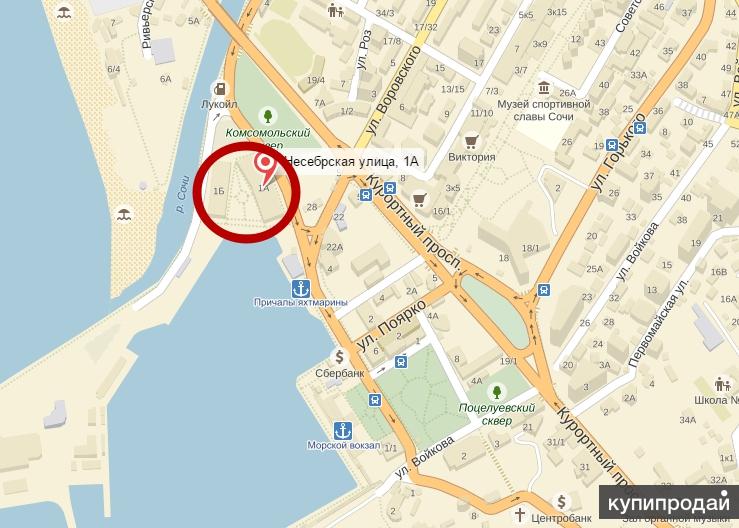
Task: Select the beach umbrella icon near р. Сочи
Action: click(124, 214)
